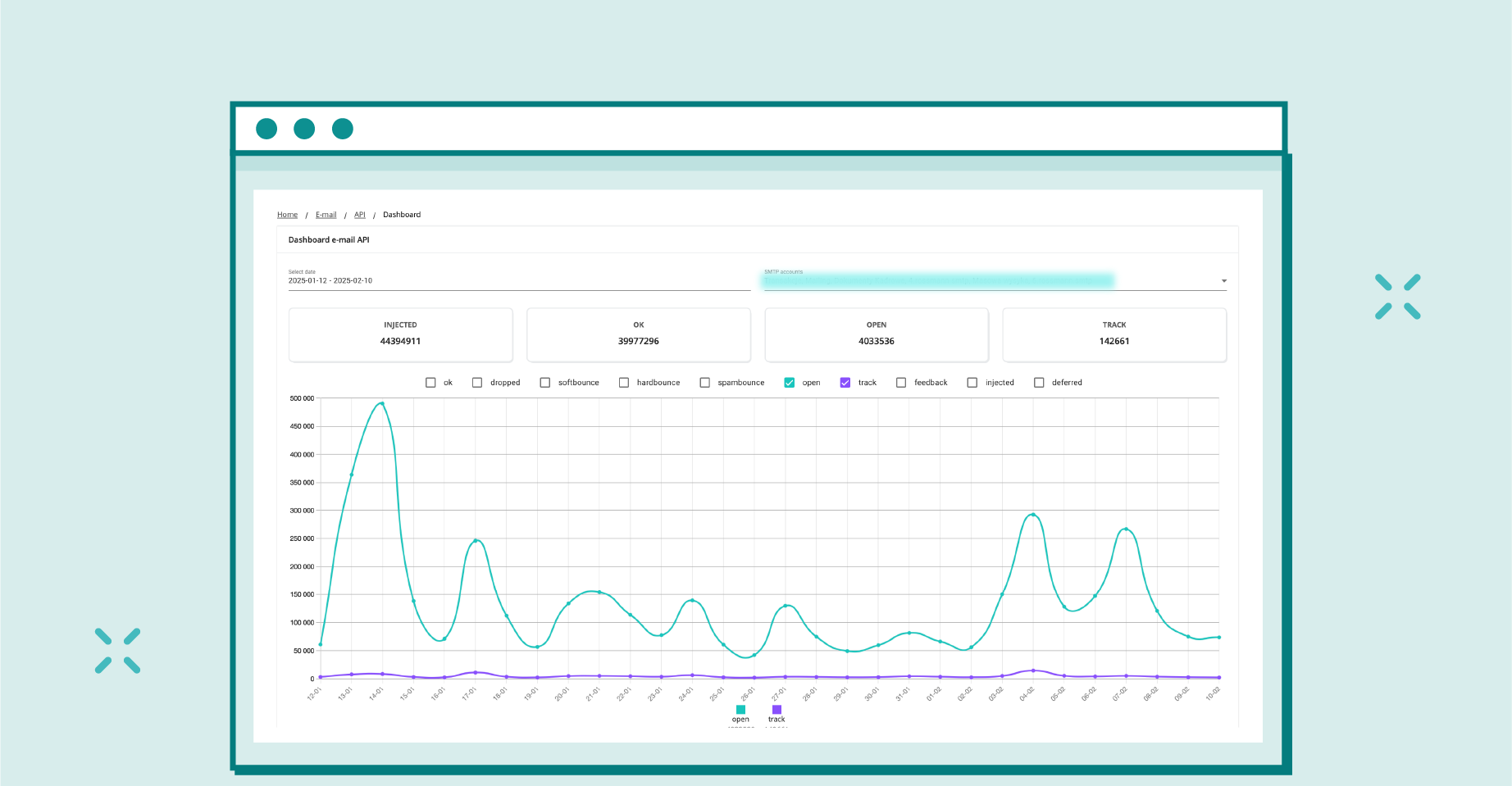Open the SMTP accounts dropdown
1512x786 pixels.
click(1223, 280)
